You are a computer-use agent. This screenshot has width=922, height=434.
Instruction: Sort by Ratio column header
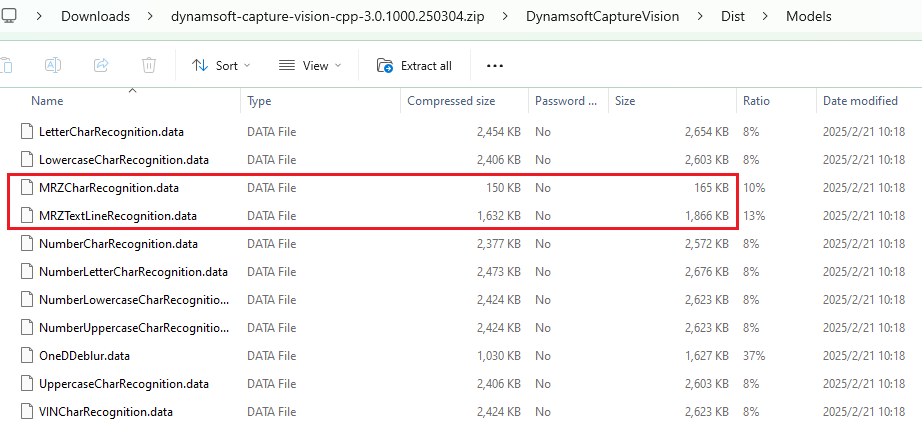tap(756, 101)
